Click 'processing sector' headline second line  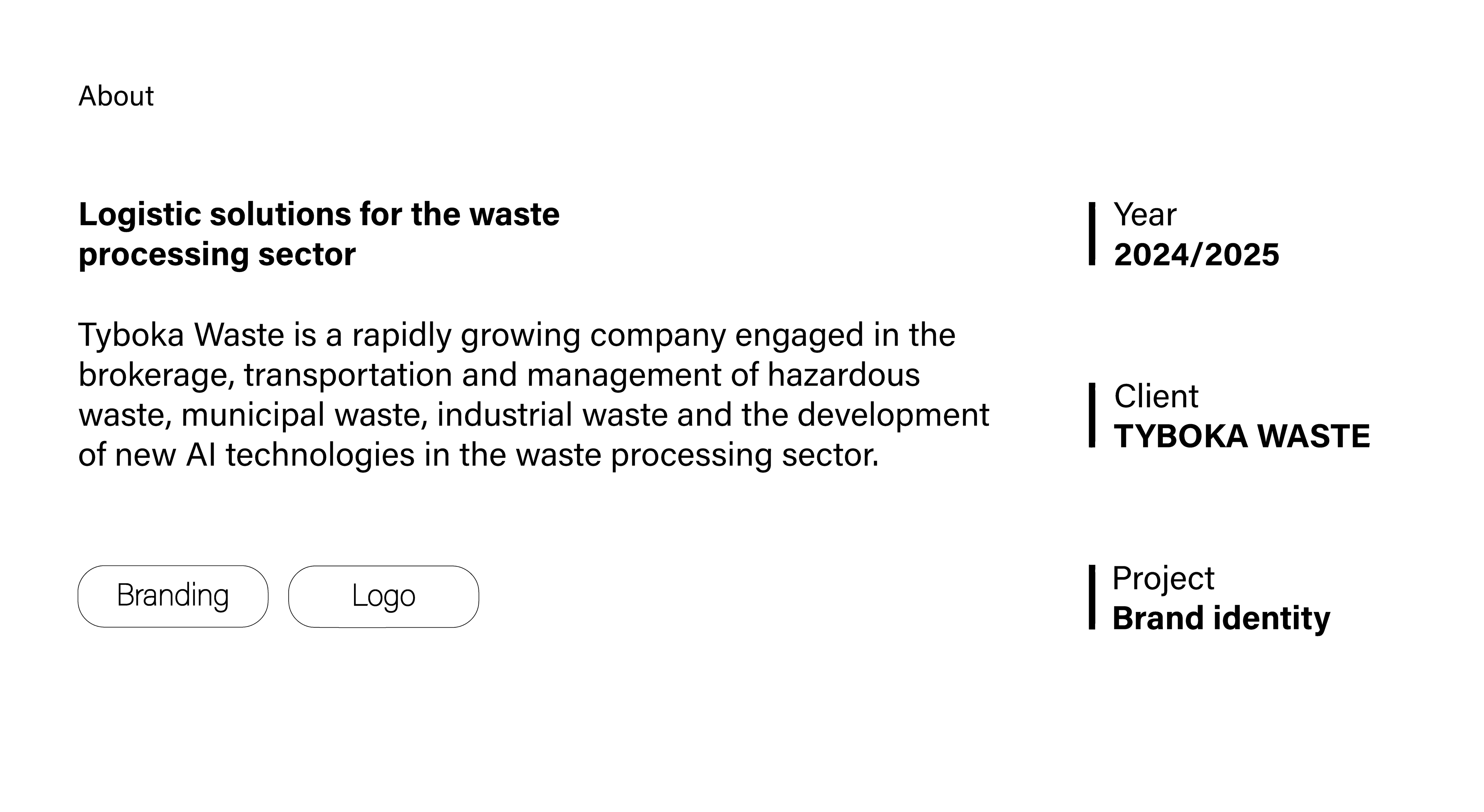217,255
